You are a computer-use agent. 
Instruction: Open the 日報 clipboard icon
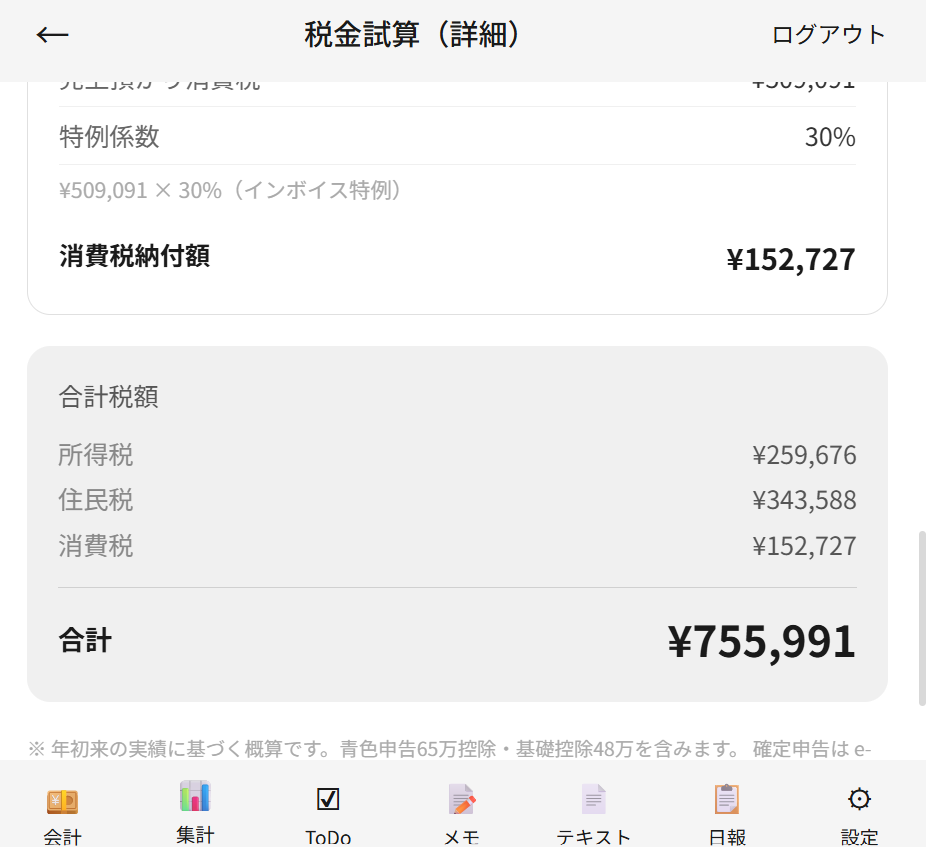727,799
